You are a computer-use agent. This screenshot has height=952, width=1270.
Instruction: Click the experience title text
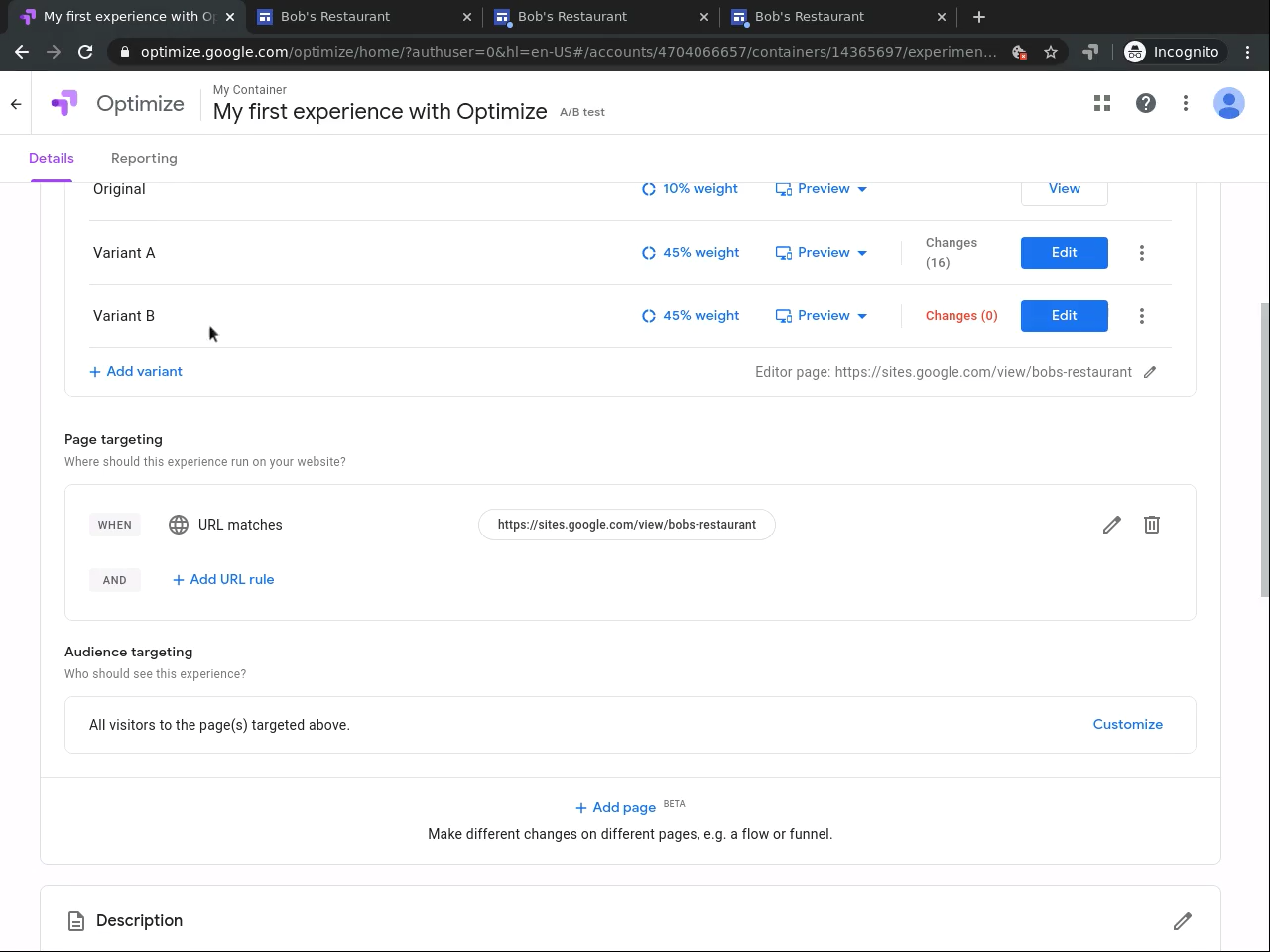click(380, 112)
